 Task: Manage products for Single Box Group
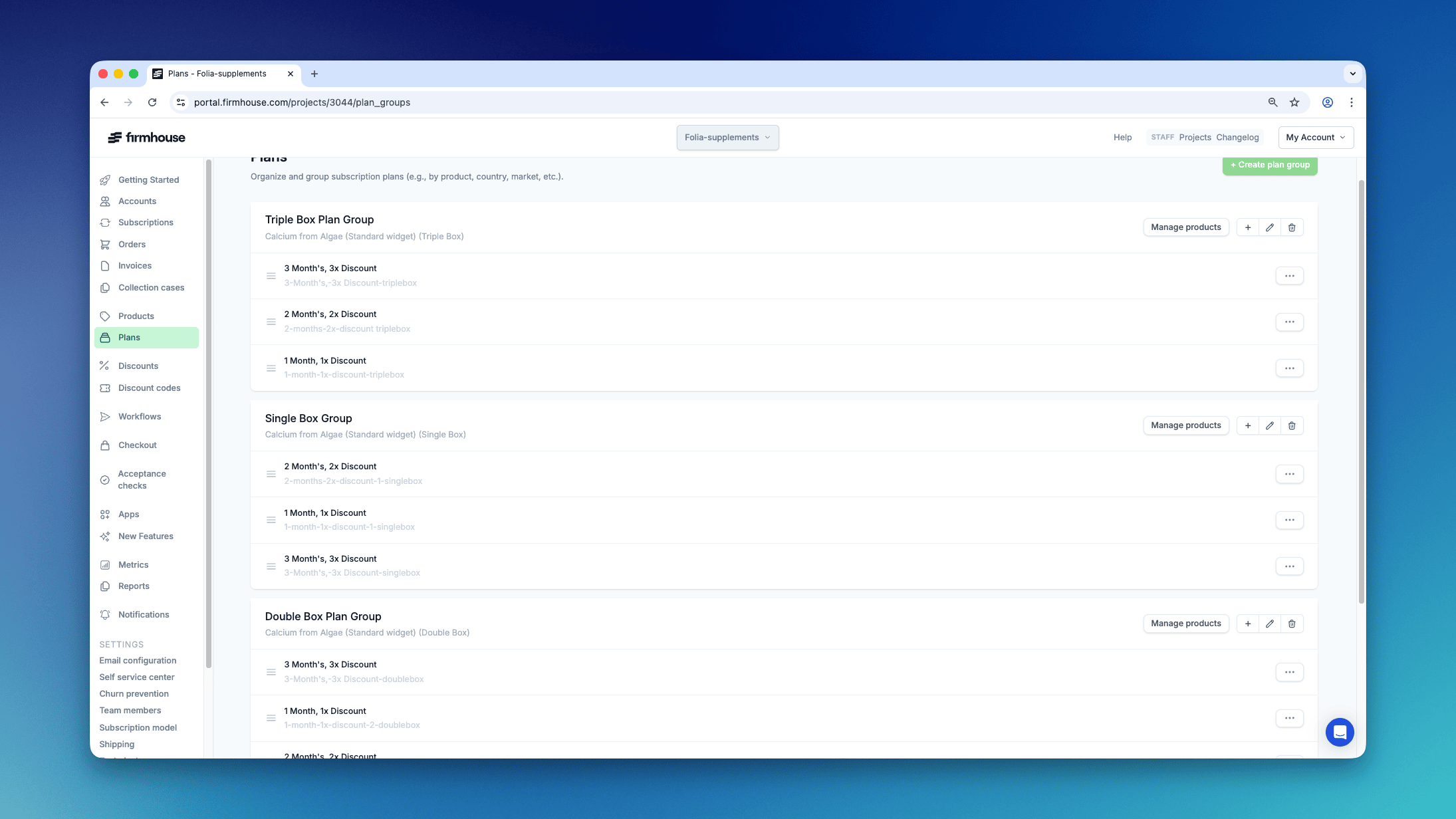click(x=1185, y=425)
